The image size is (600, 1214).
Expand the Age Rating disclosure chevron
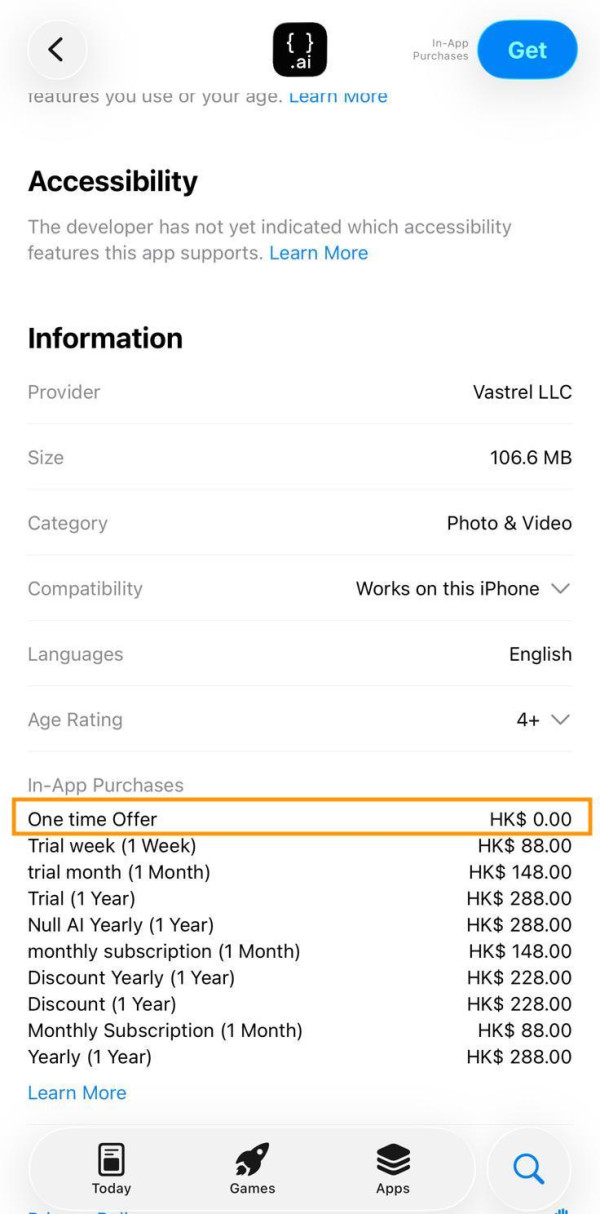click(560, 719)
